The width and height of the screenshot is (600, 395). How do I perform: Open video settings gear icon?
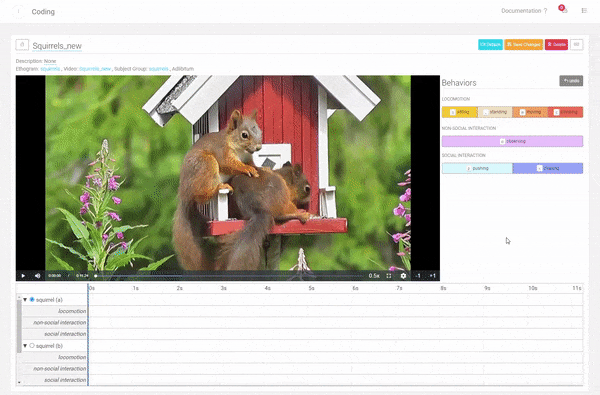pyautogui.click(x=403, y=276)
